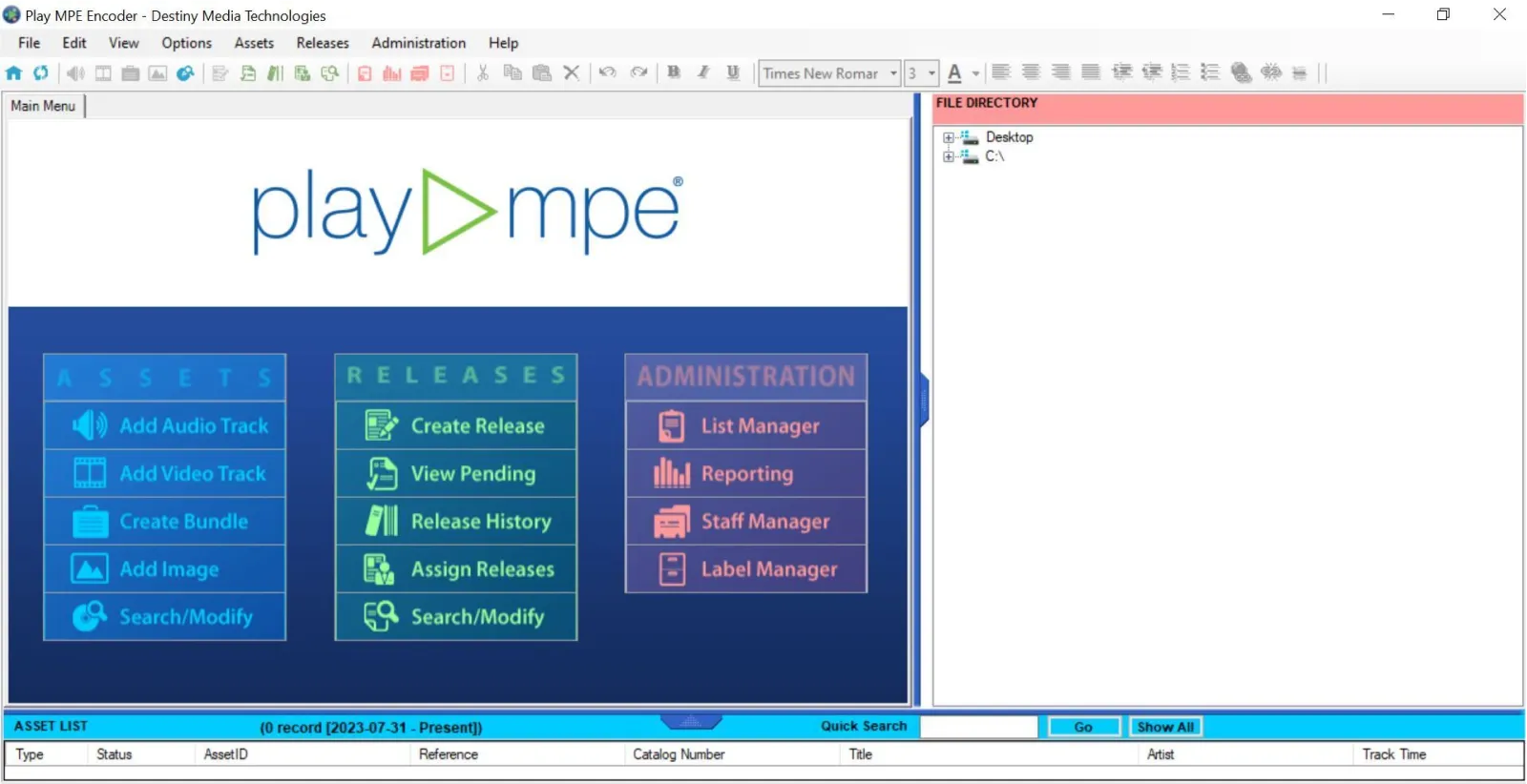Click the red bar chart reporting icon
Viewport: 1527px width, 784px height.
coord(392,72)
